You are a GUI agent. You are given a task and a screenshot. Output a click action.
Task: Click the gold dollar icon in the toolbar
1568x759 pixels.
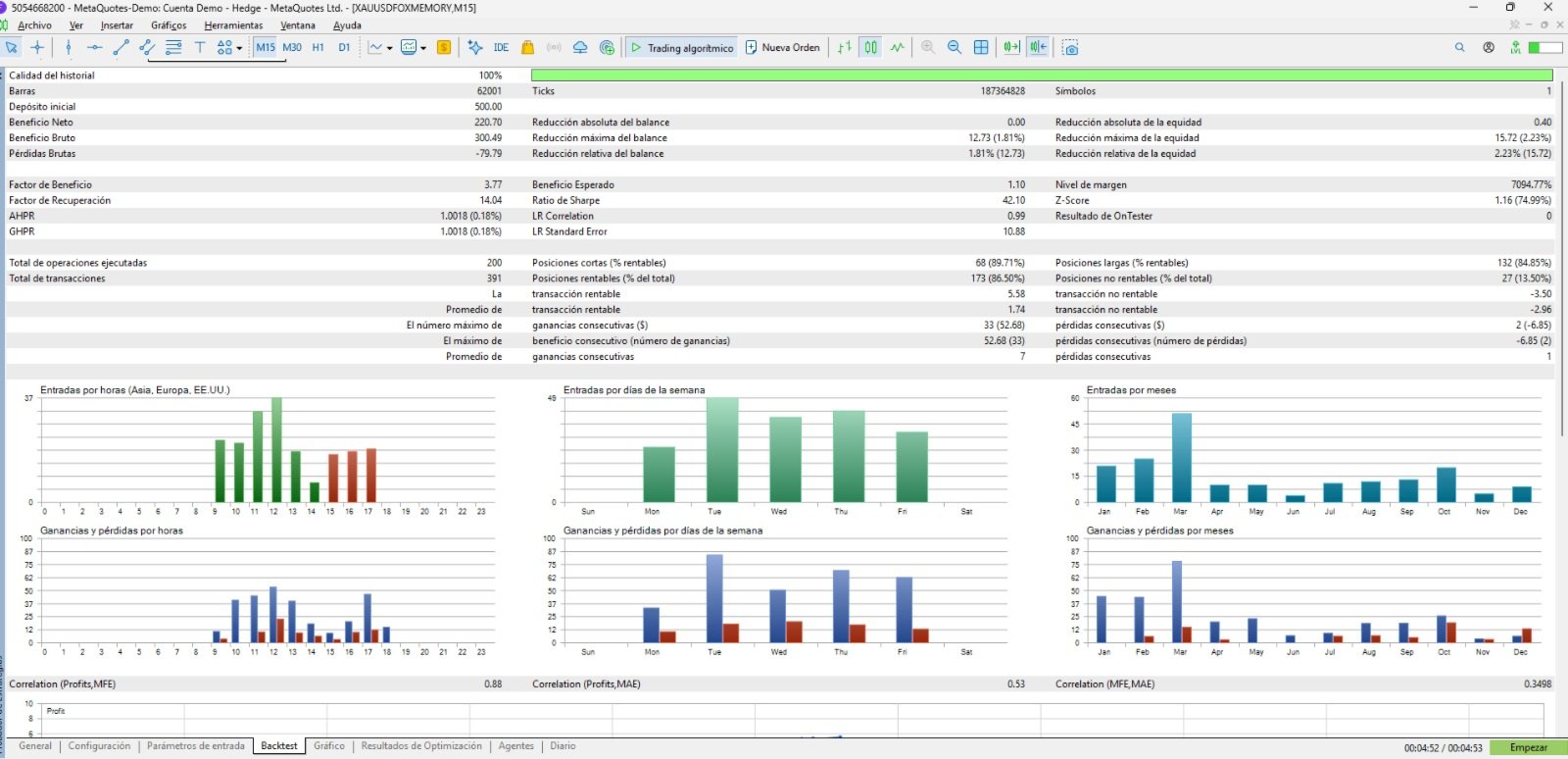click(x=444, y=47)
